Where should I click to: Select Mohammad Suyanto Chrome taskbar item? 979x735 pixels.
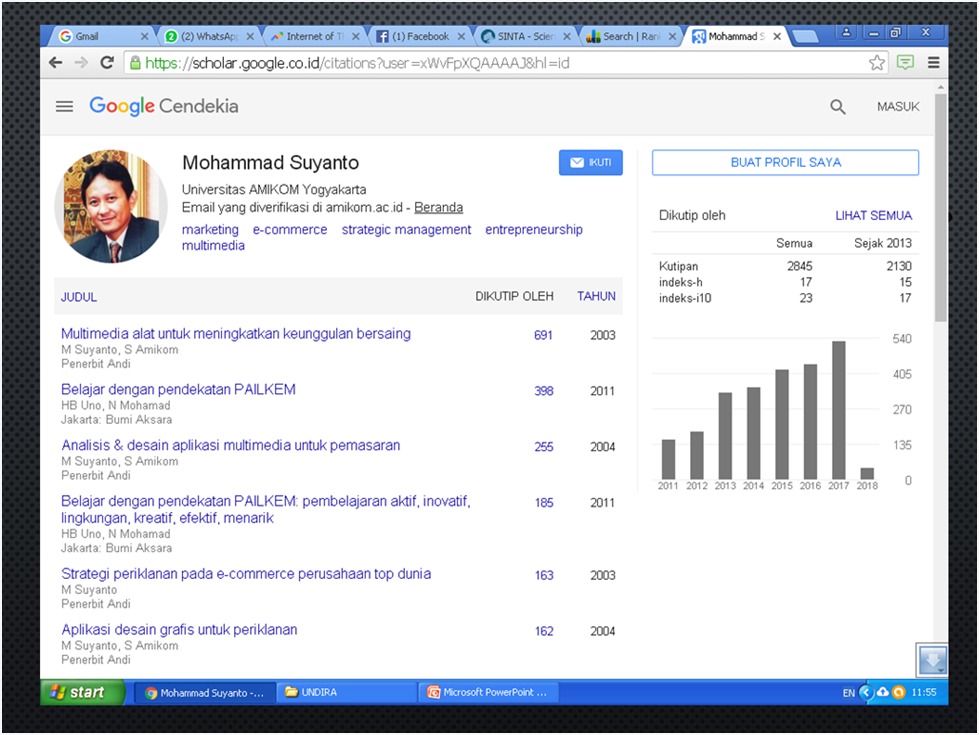coord(205,693)
